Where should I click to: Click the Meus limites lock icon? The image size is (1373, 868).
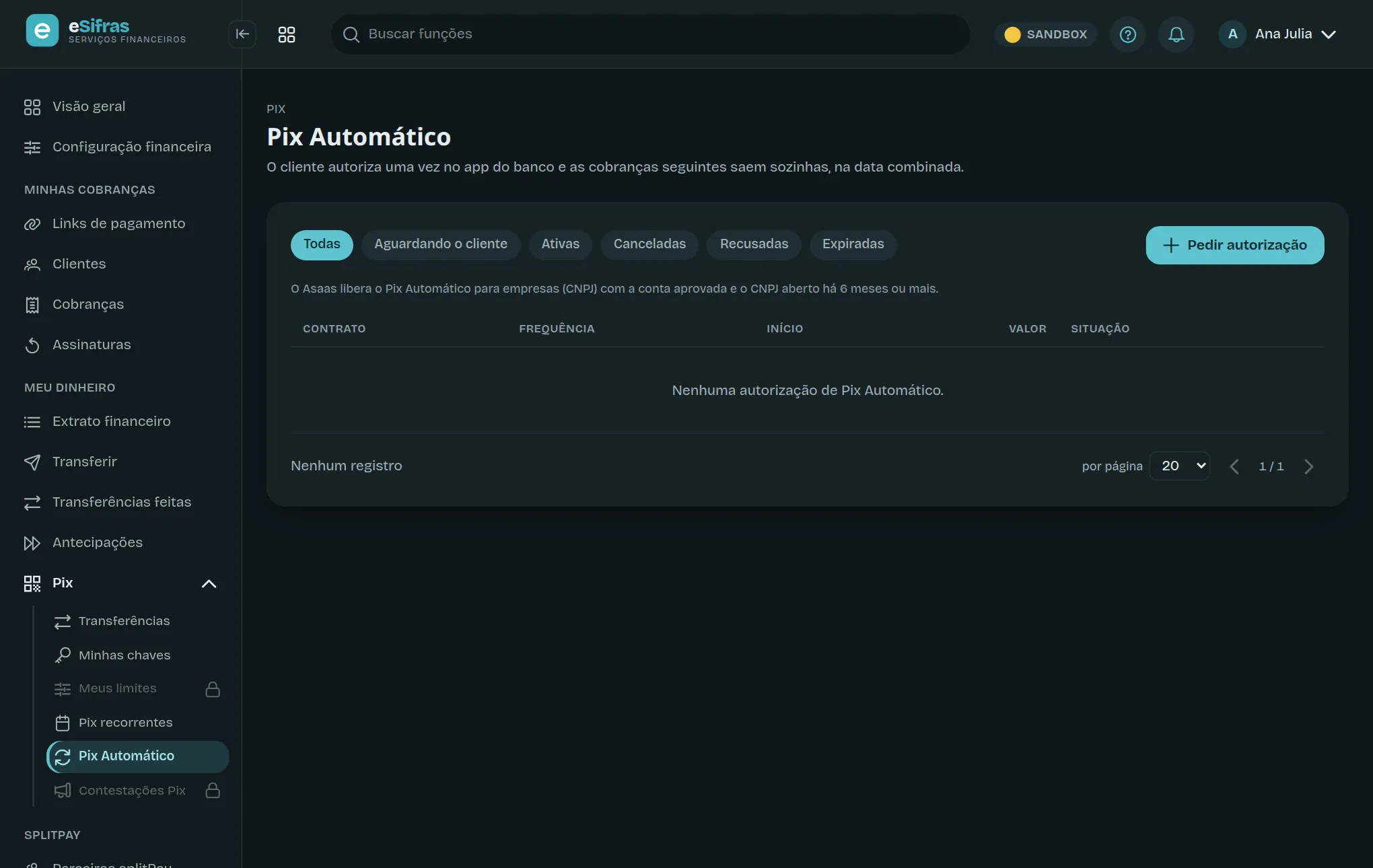click(x=213, y=689)
